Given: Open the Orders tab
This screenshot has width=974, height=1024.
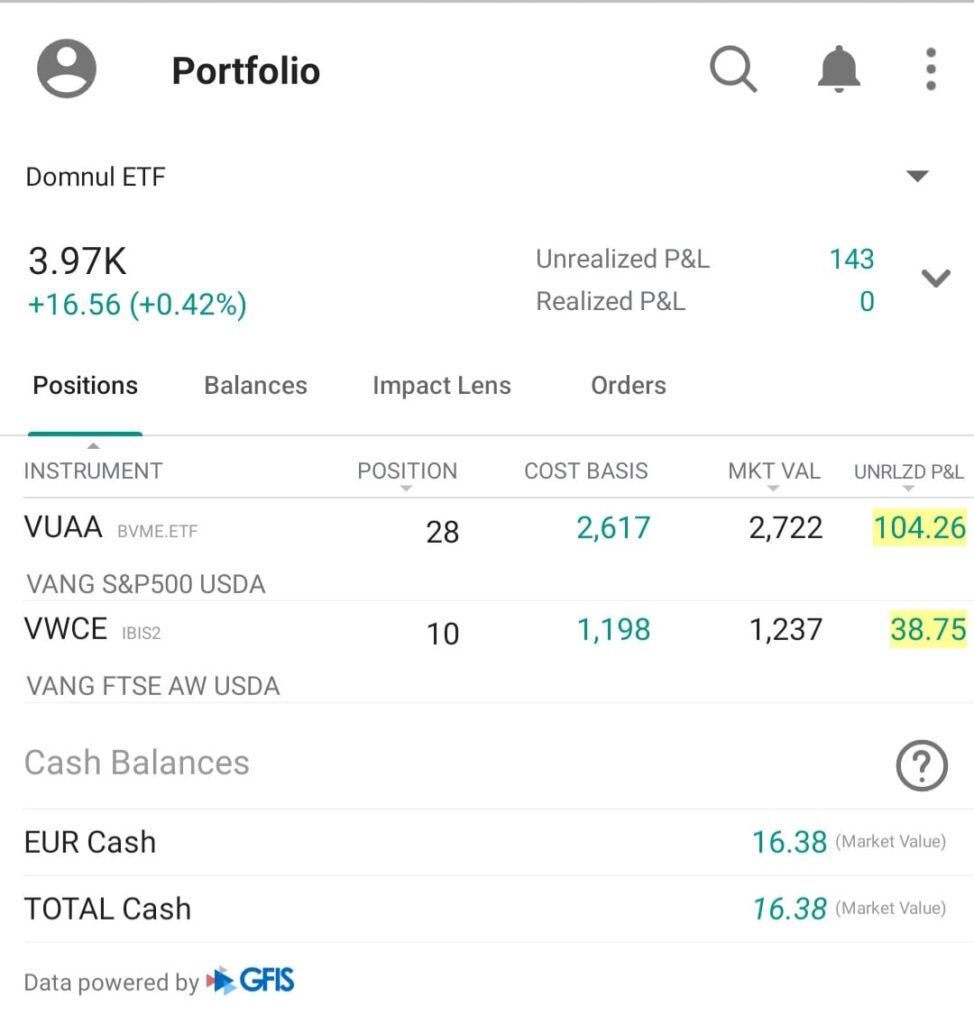Looking at the screenshot, I should click(628, 386).
